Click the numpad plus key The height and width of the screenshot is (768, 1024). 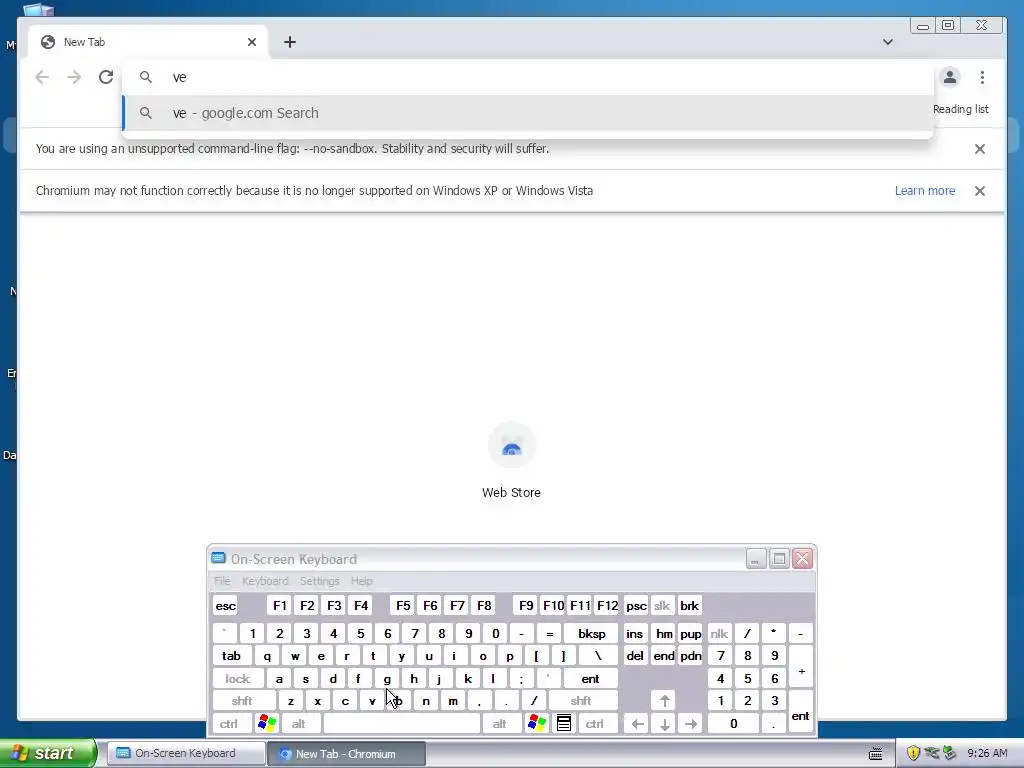pyautogui.click(x=801, y=667)
